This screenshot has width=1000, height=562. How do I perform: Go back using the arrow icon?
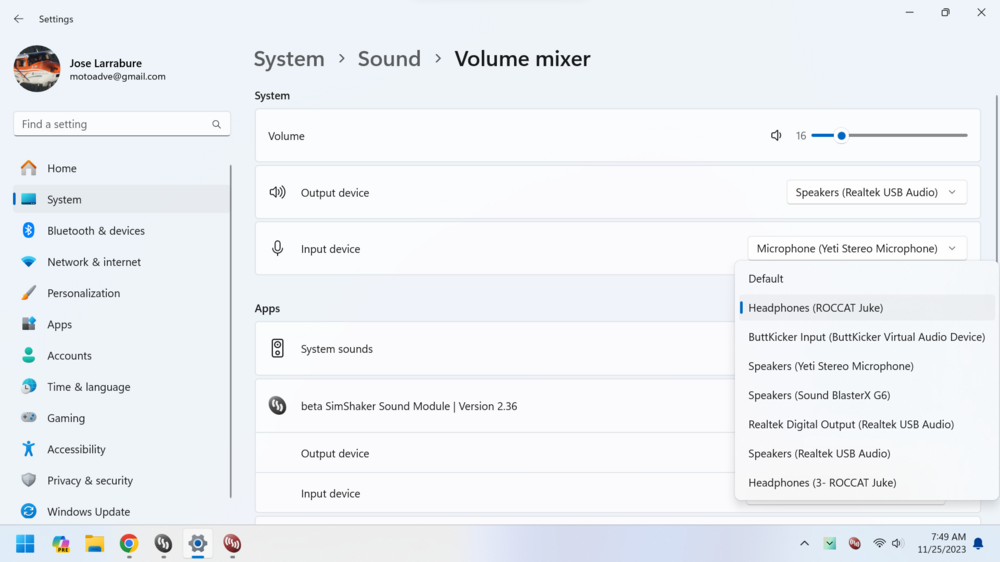pyautogui.click(x=18, y=19)
